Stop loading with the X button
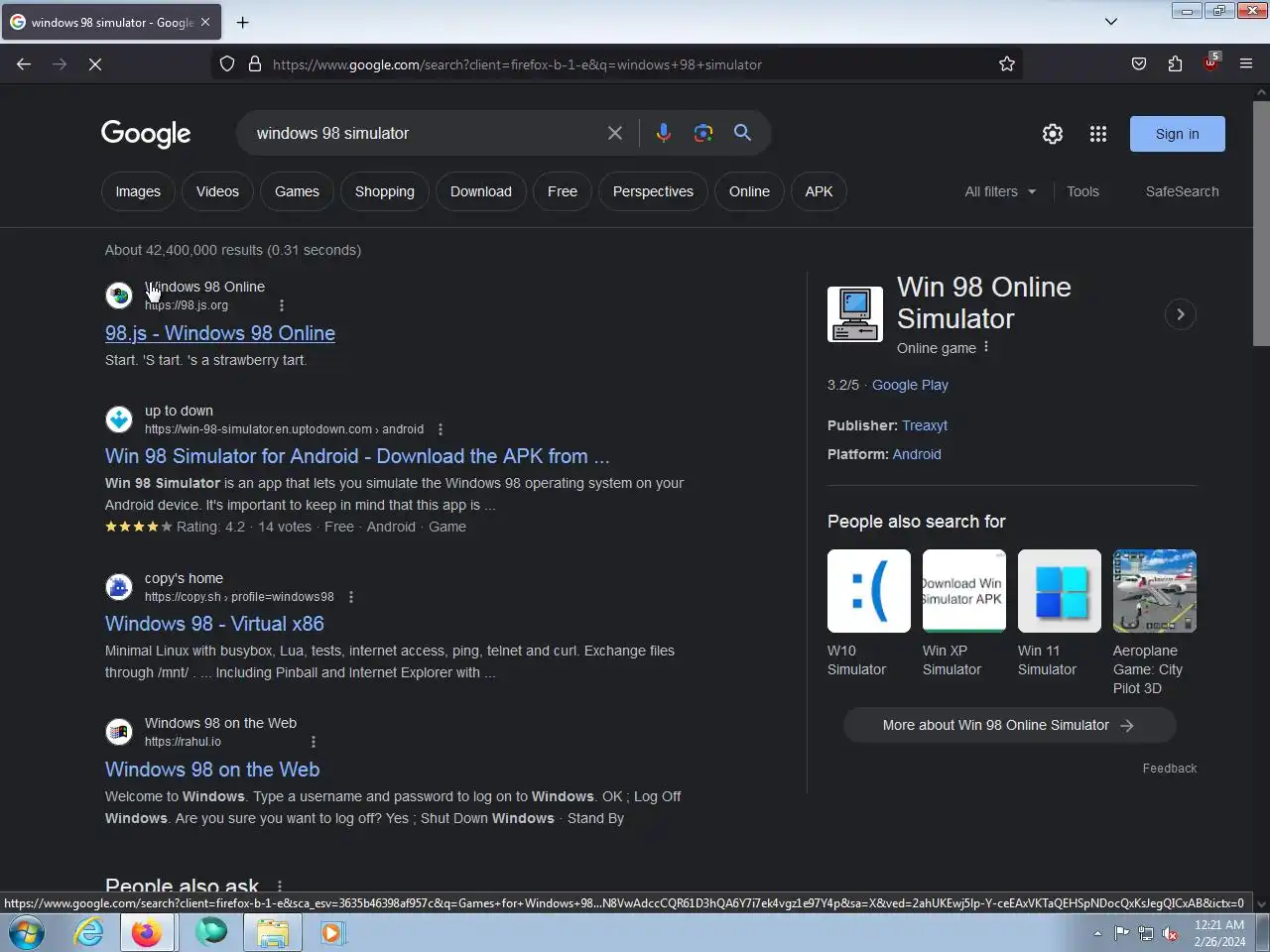Image resolution: width=1270 pixels, height=952 pixels. [95, 64]
